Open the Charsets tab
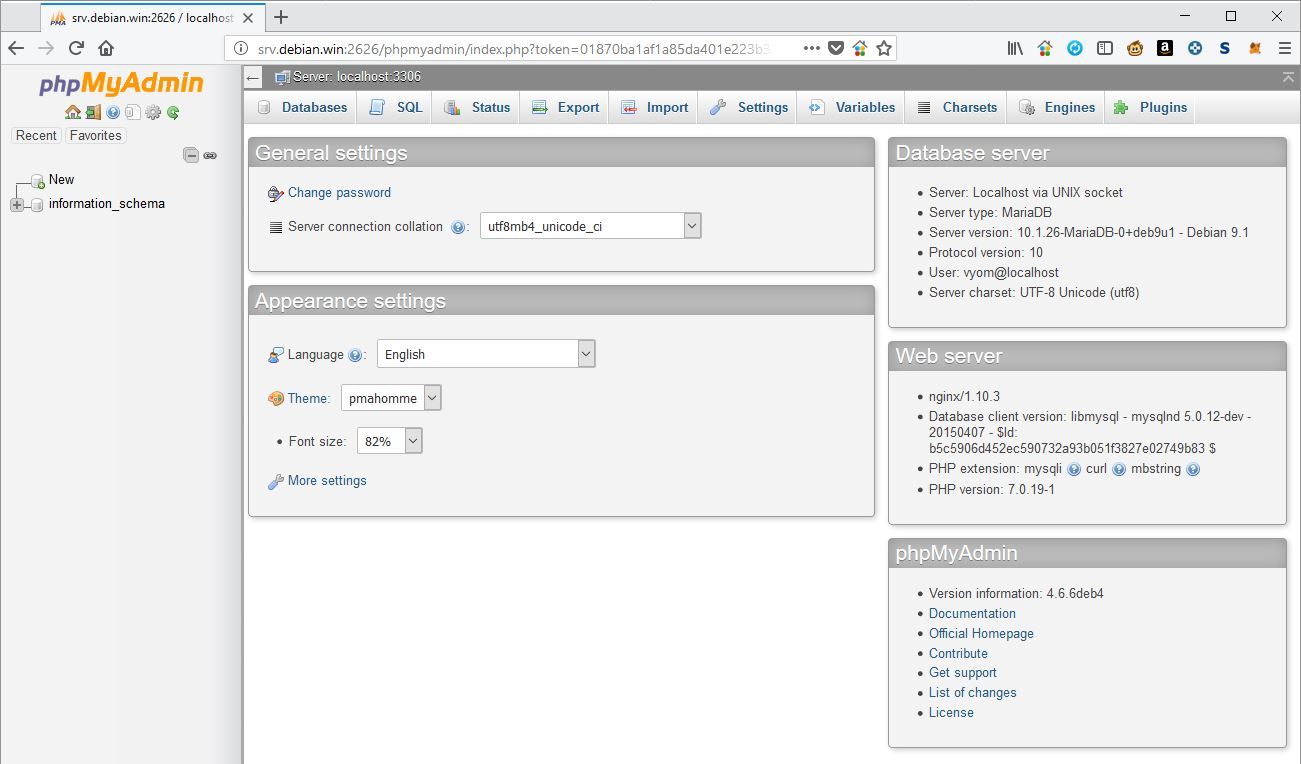The image size is (1301, 764). click(957, 107)
